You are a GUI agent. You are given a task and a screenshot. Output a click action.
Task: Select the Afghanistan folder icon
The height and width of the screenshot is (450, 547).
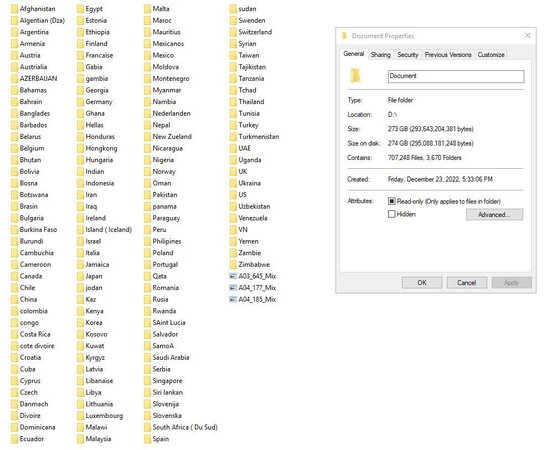(x=14, y=9)
